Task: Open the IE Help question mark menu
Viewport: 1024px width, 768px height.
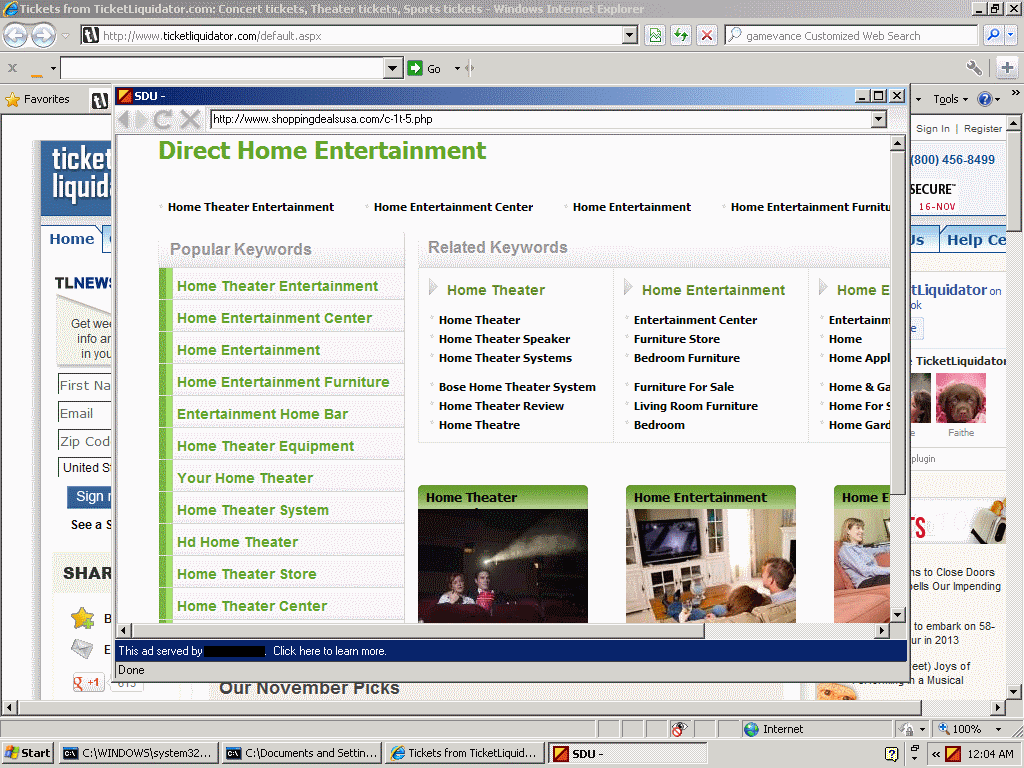Action: click(x=988, y=99)
